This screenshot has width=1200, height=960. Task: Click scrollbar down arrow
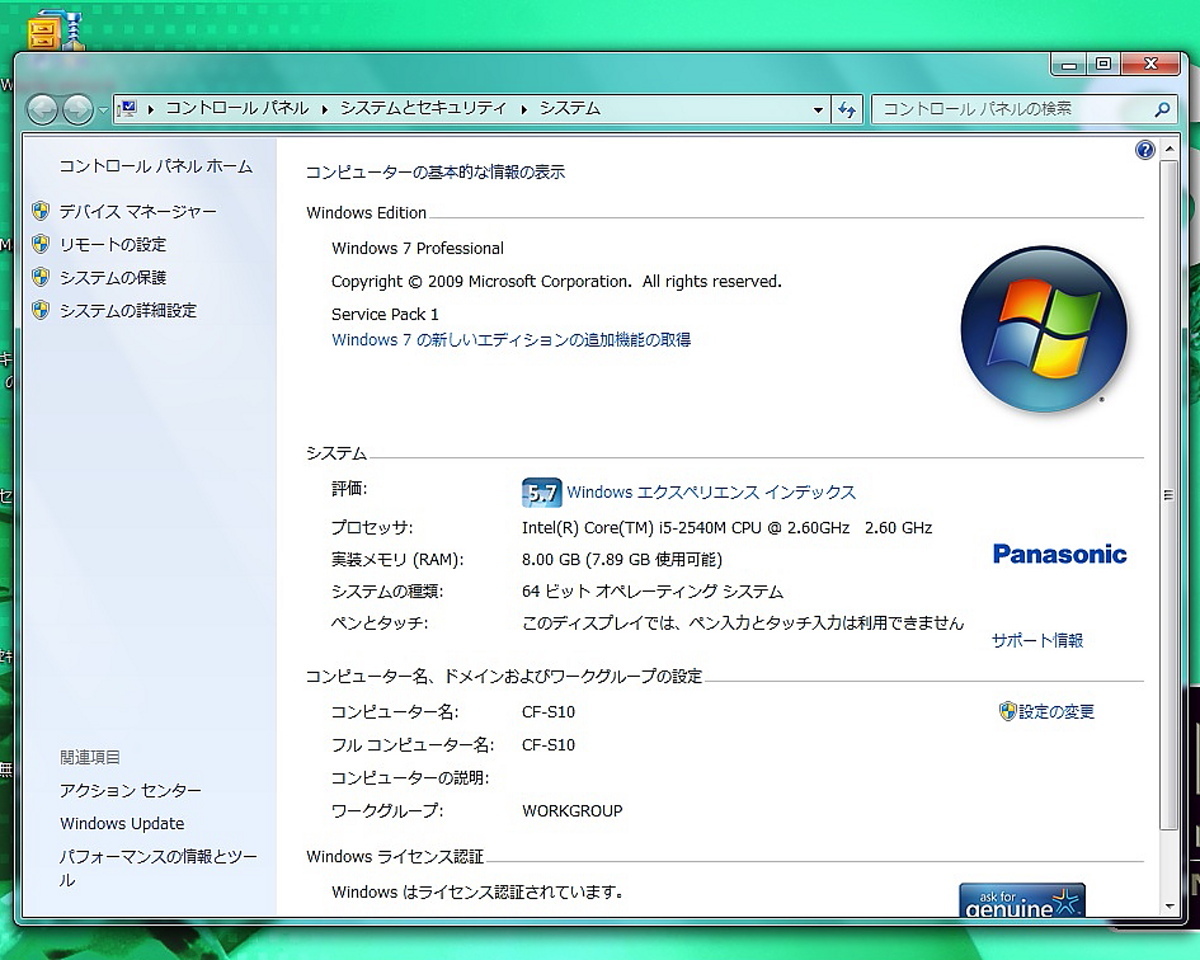pos(1169,906)
